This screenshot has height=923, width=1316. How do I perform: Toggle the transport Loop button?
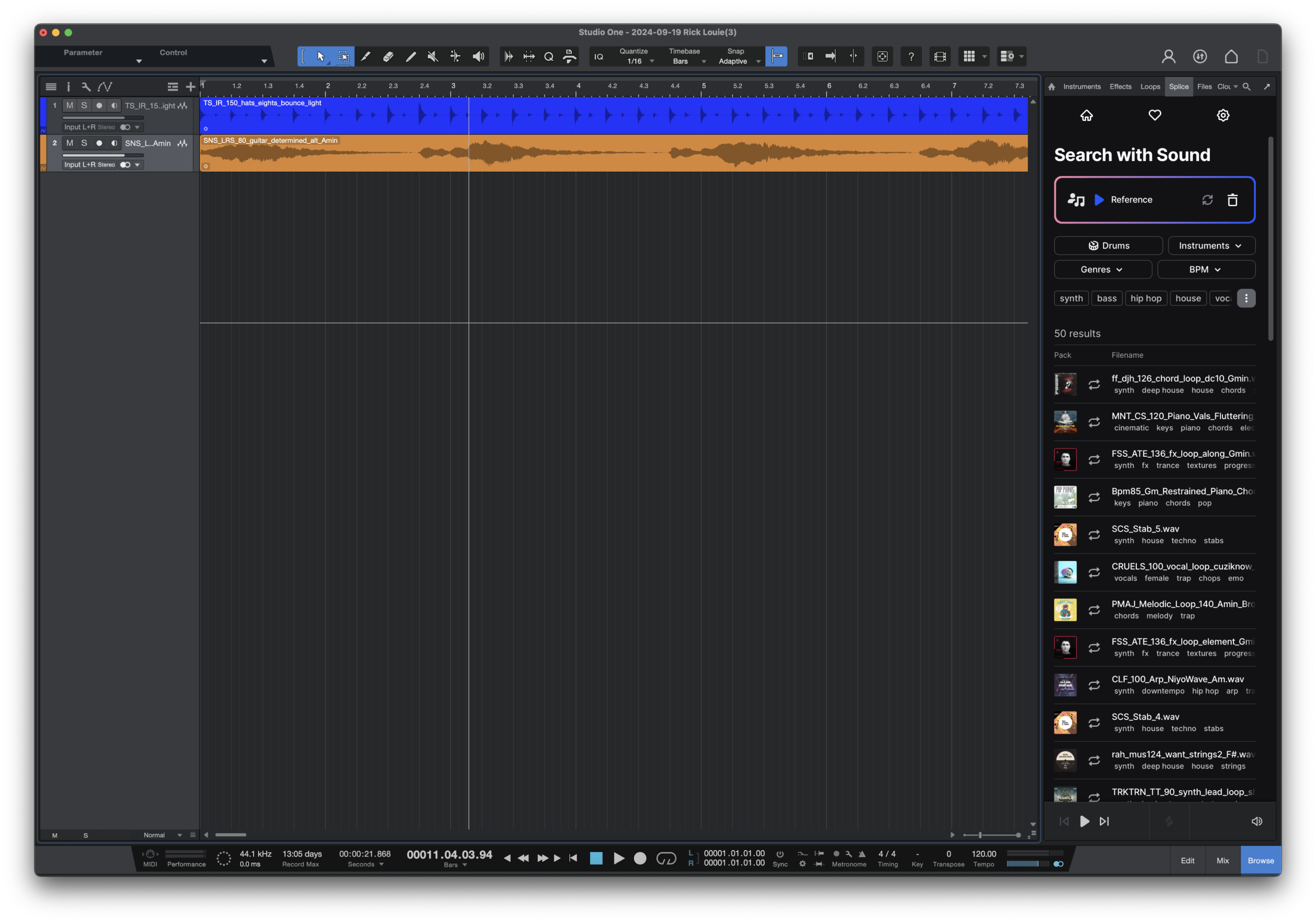click(x=665, y=857)
